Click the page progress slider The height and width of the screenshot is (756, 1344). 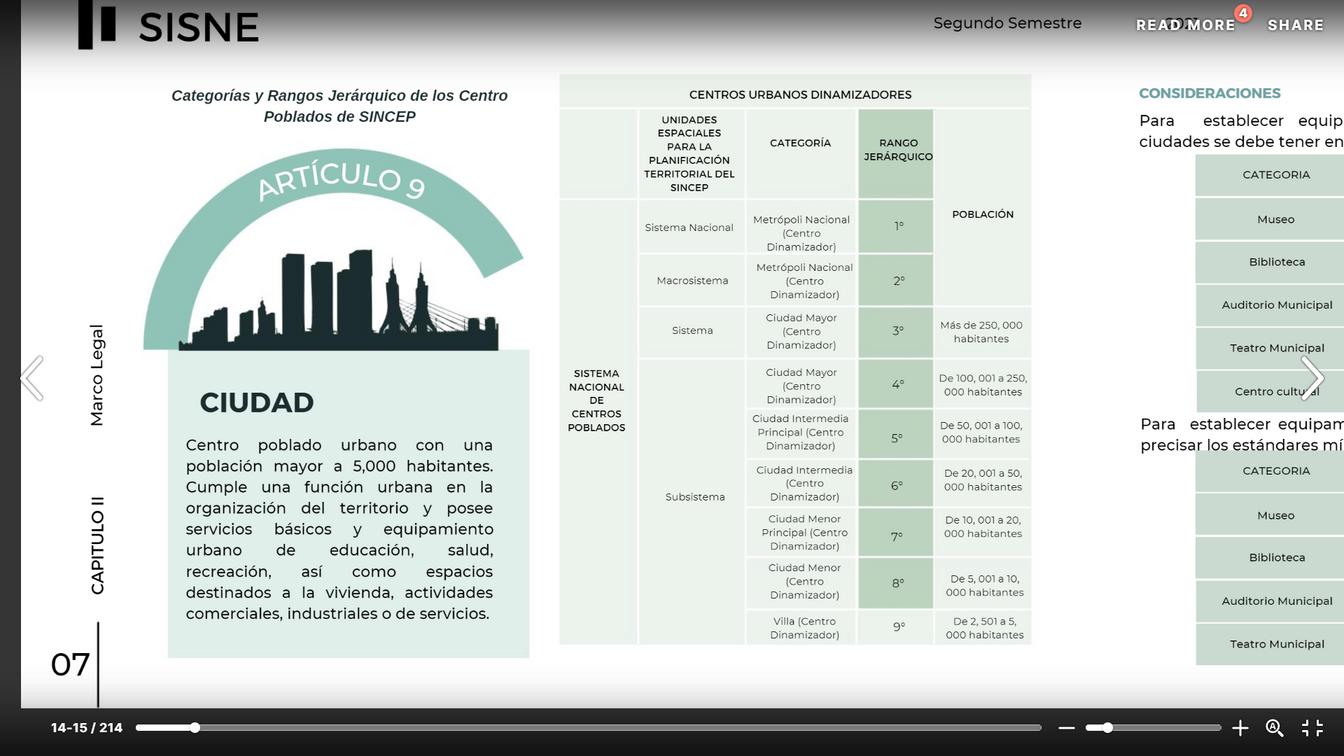point(588,728)
